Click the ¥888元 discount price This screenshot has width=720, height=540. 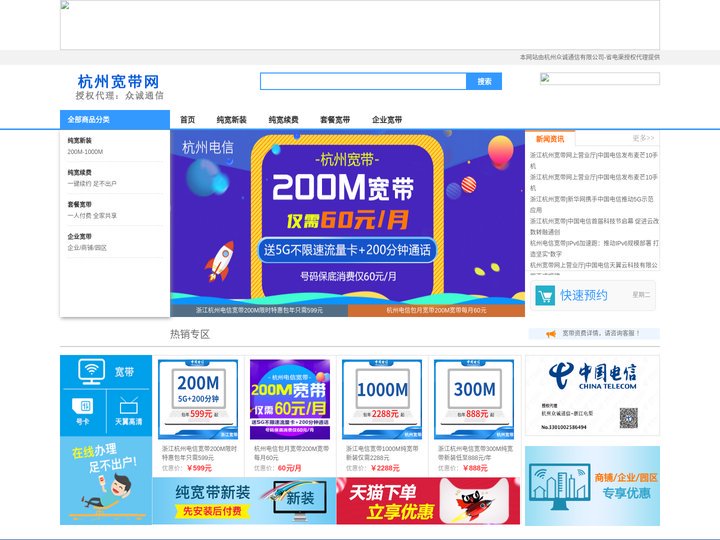(475, 468)
